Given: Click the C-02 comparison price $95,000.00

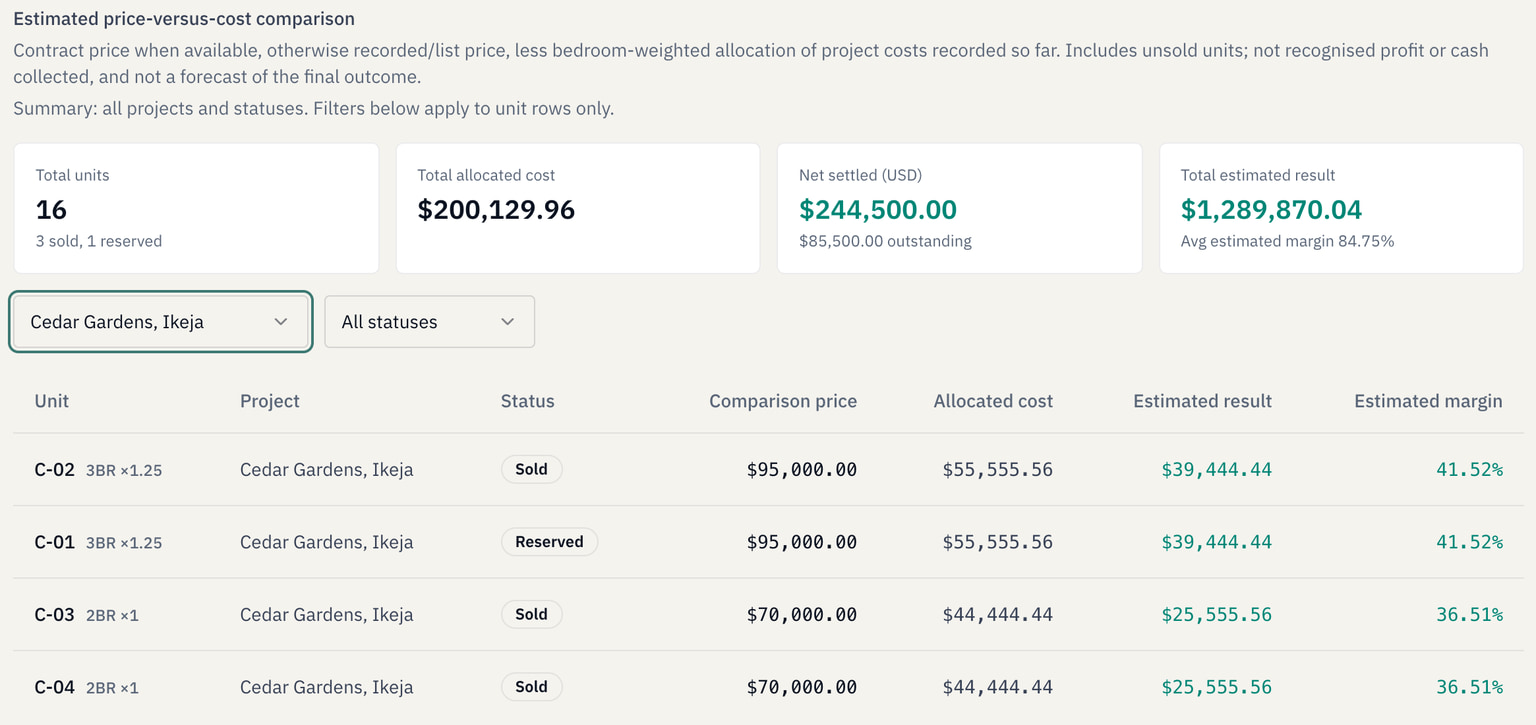Looking at the screenshot, I should tap(802, 470).
